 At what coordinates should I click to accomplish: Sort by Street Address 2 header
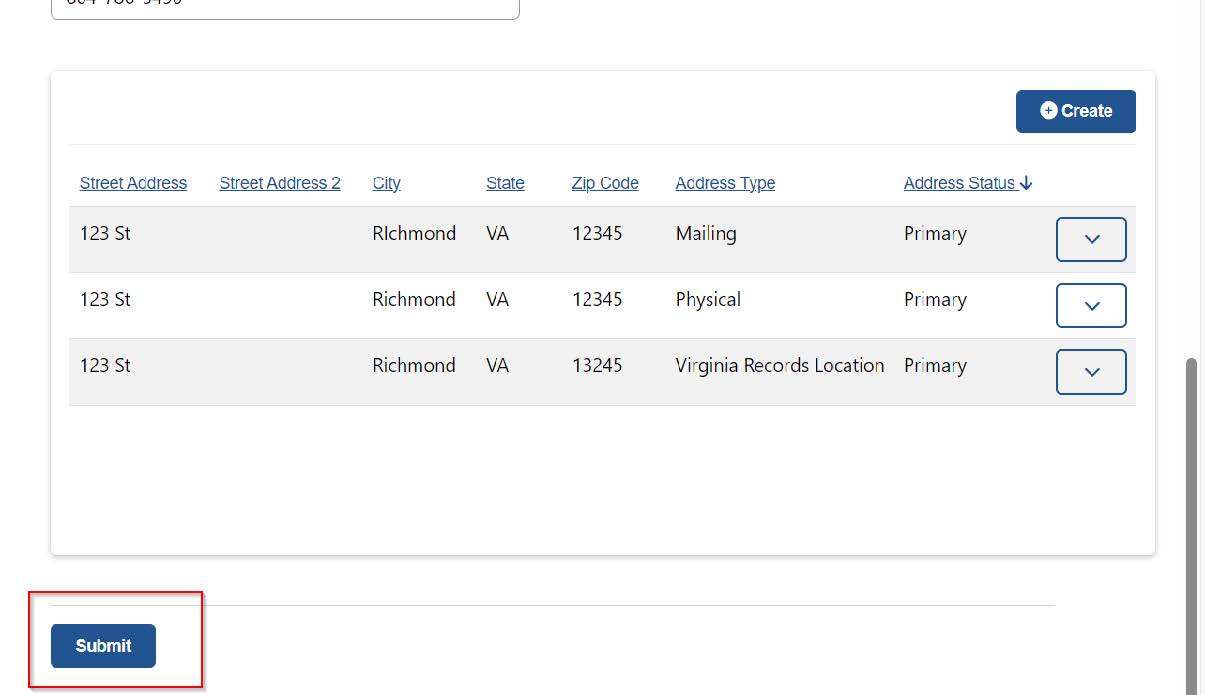[x=280, y=183]
